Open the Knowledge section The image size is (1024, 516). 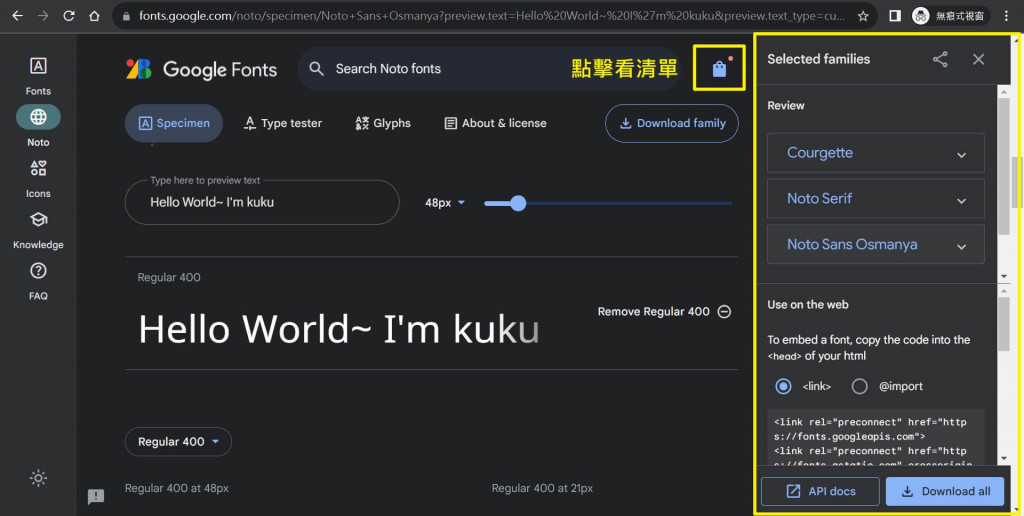[38, 230]
